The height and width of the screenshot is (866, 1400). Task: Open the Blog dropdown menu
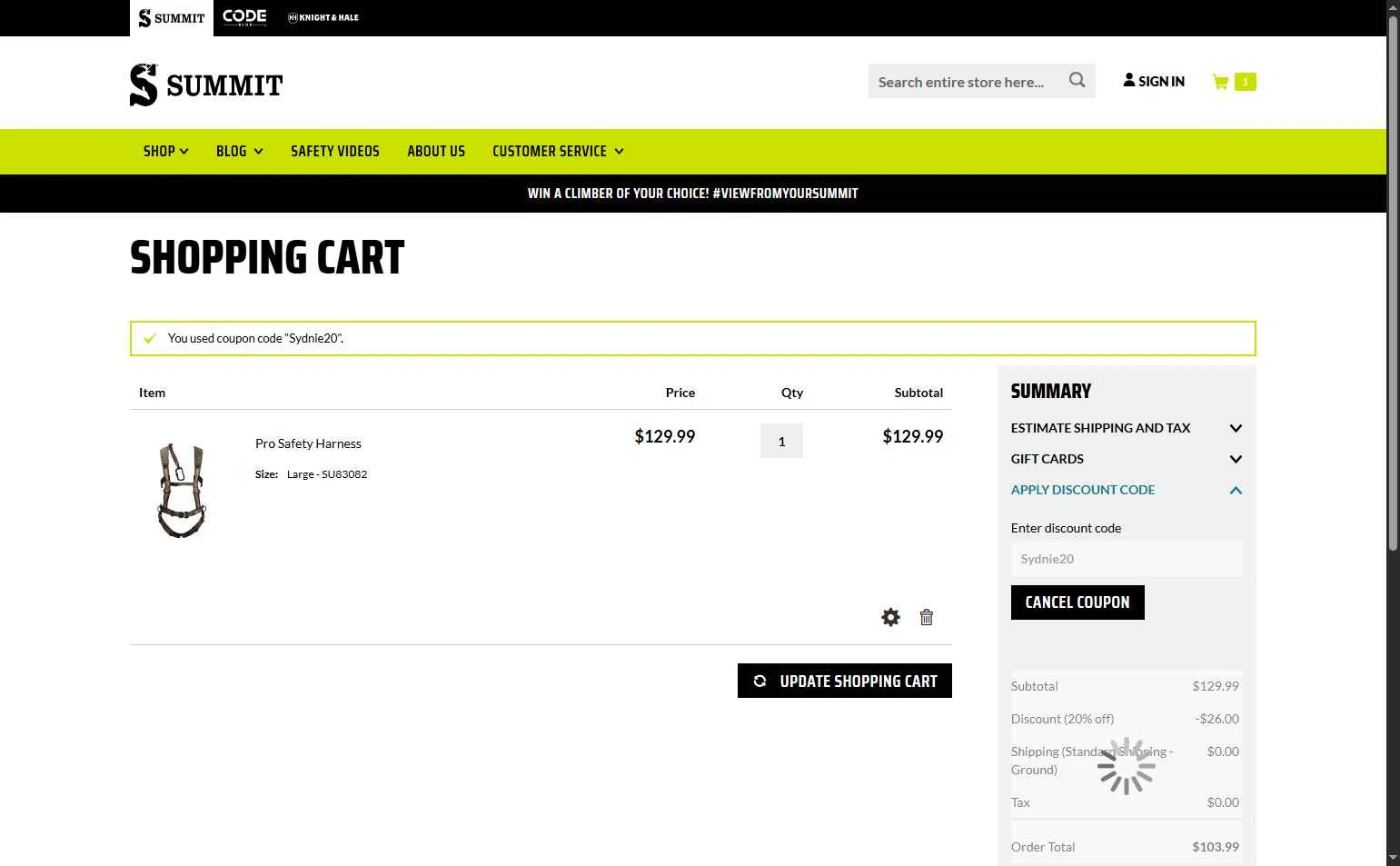[x=240, y=151]
